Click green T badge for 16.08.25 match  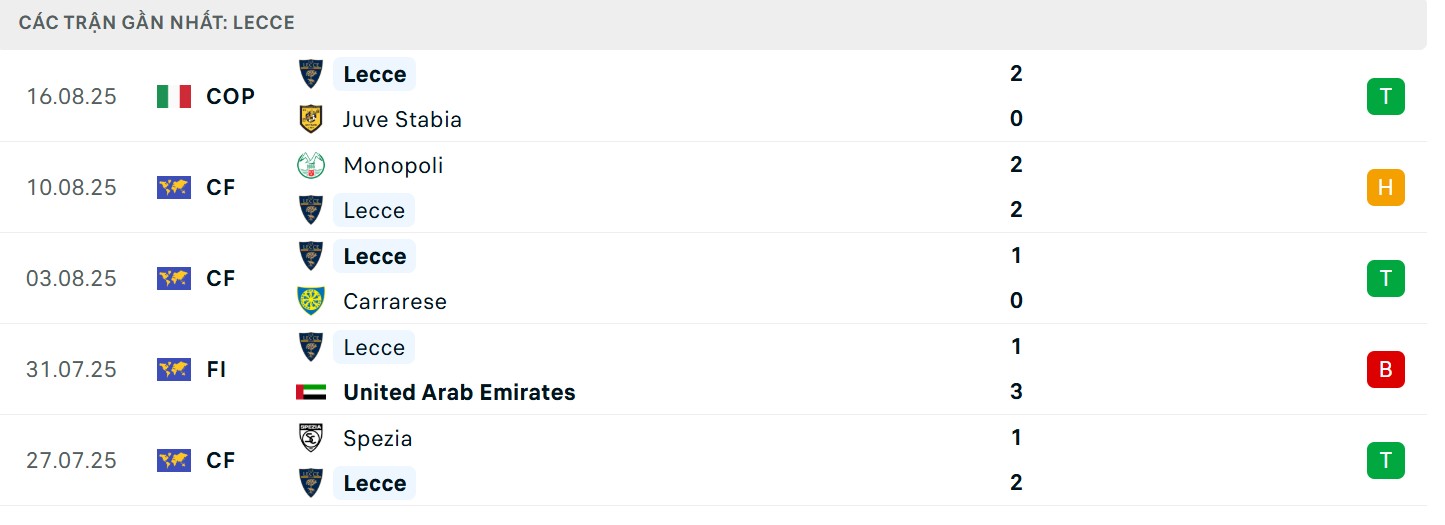pos(1385,96)
